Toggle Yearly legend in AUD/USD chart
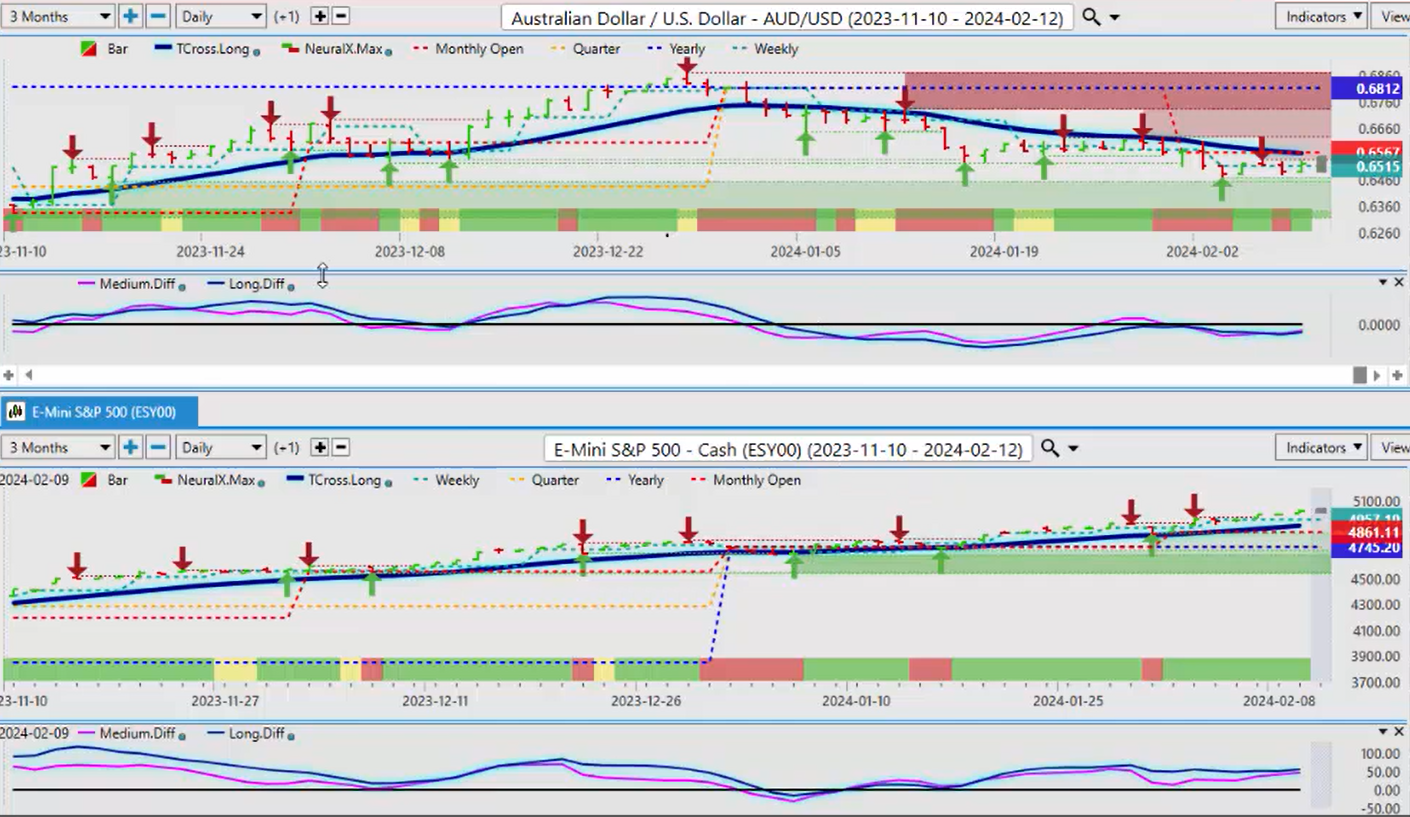Image resolution: width=1410 pixels, height=817 pixels. click(675, 49)
